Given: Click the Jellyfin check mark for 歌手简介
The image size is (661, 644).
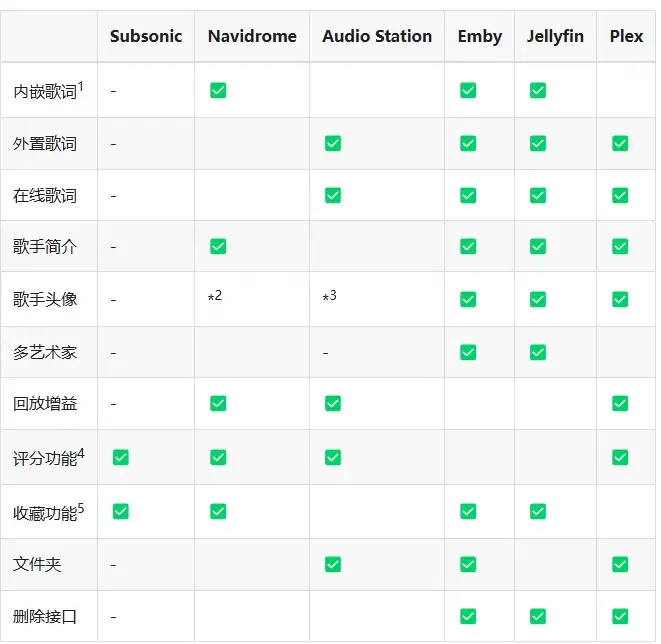Looking at the screenshot, I should [x=538, y=247].
